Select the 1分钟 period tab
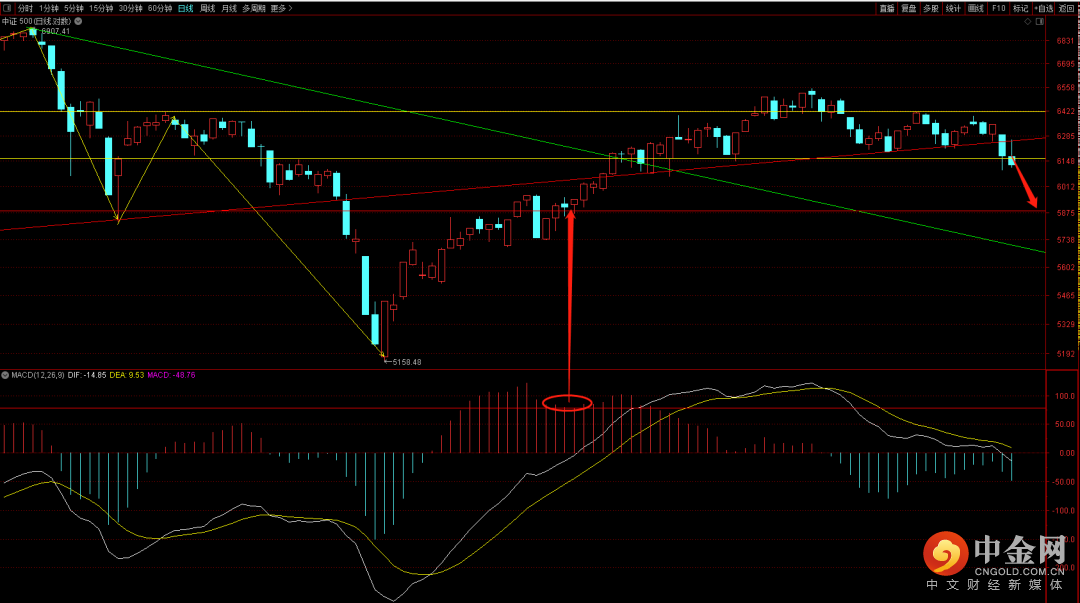The image size is (1080, 603). (x=48, y=8)
